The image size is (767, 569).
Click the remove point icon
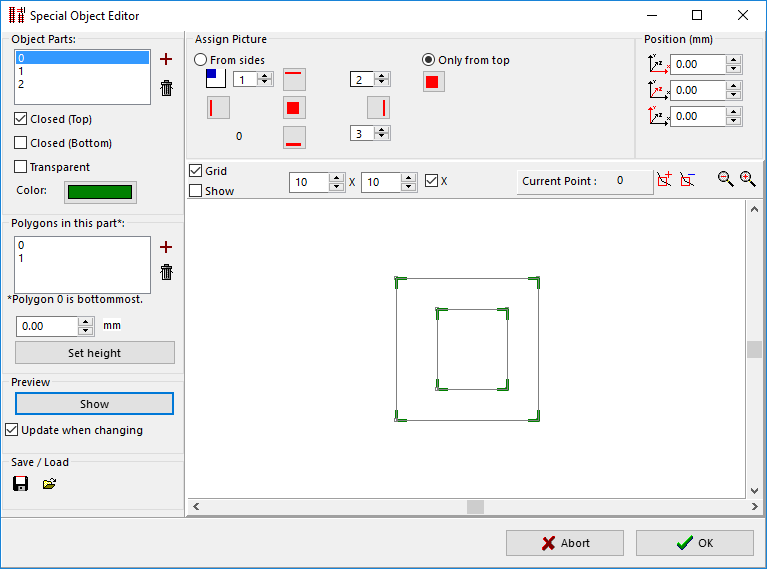[687, 180]
